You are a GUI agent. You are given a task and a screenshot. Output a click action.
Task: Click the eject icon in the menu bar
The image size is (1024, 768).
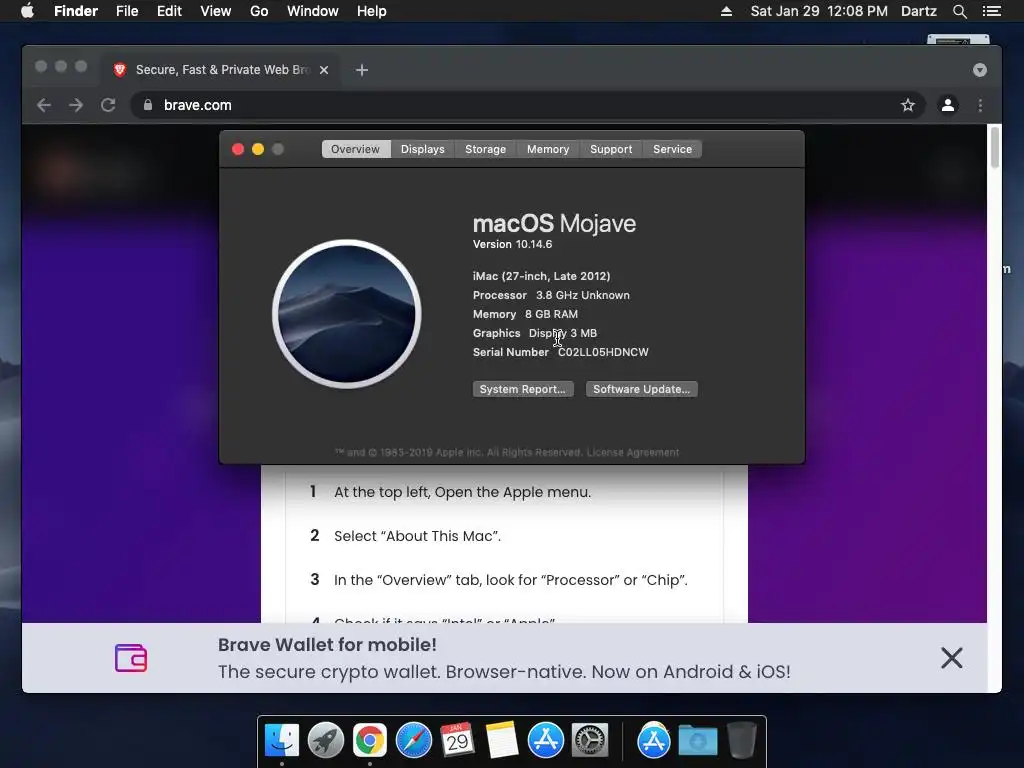[x=726, y=11]
